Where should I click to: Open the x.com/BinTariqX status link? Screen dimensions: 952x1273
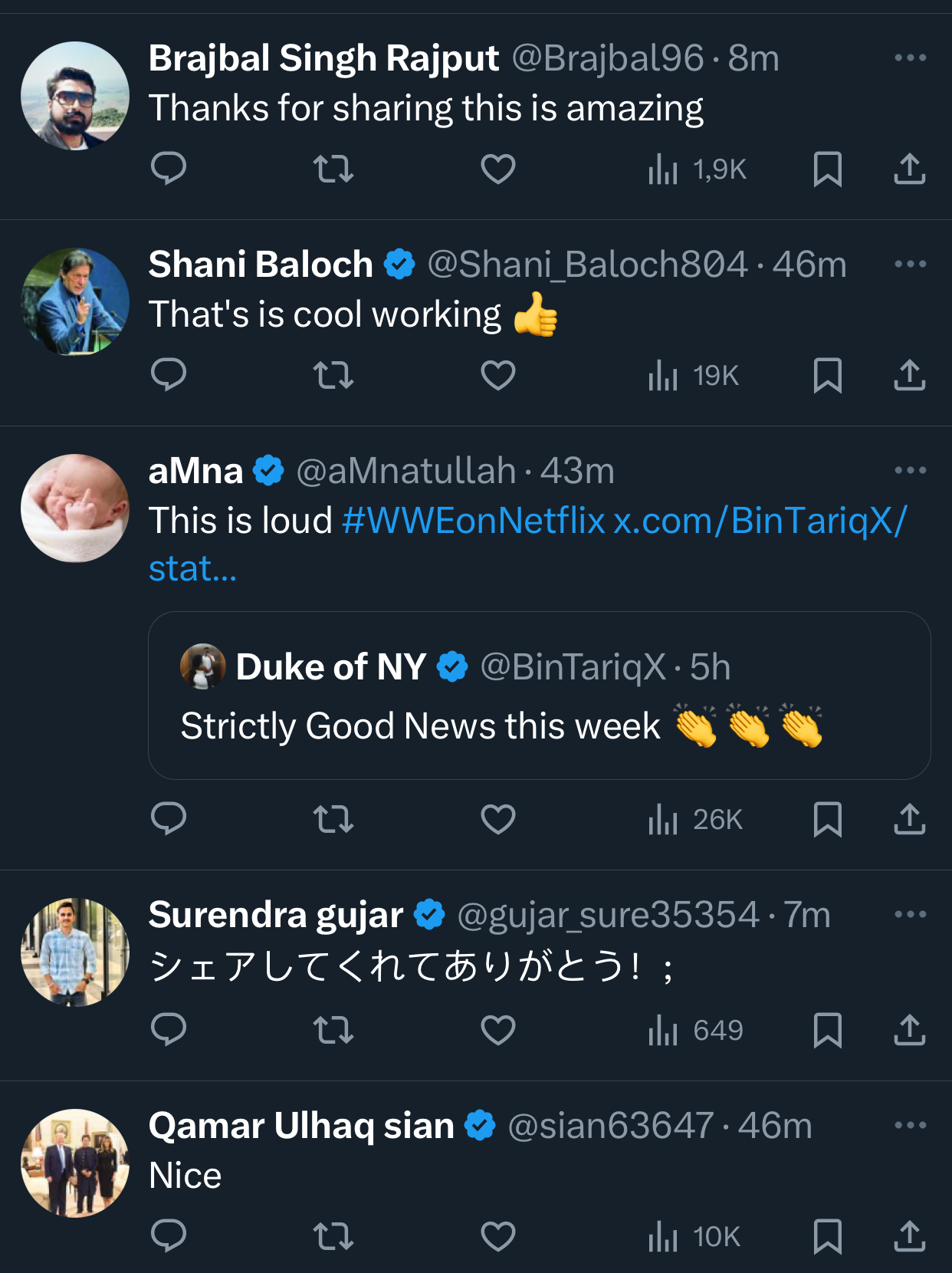(x=759, y=521)
